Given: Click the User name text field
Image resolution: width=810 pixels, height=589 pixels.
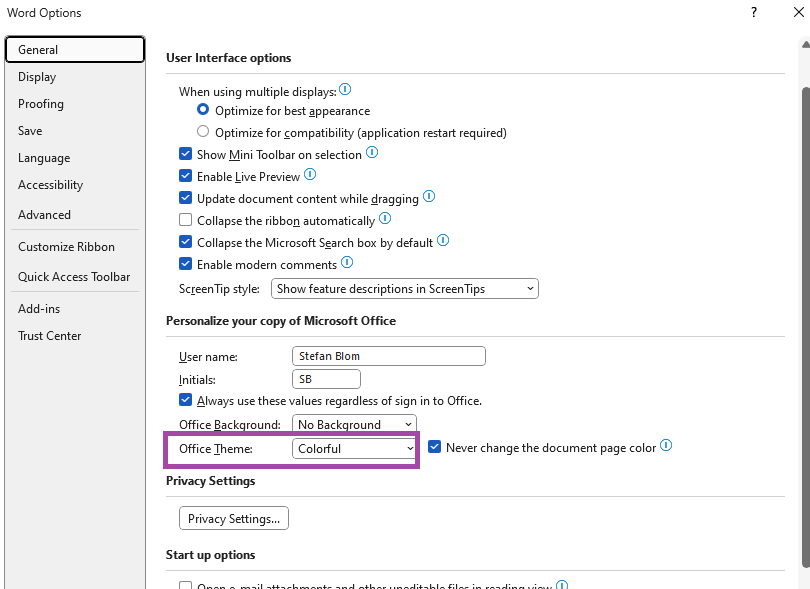Looking at the screenshot, I should click(388, 356).
